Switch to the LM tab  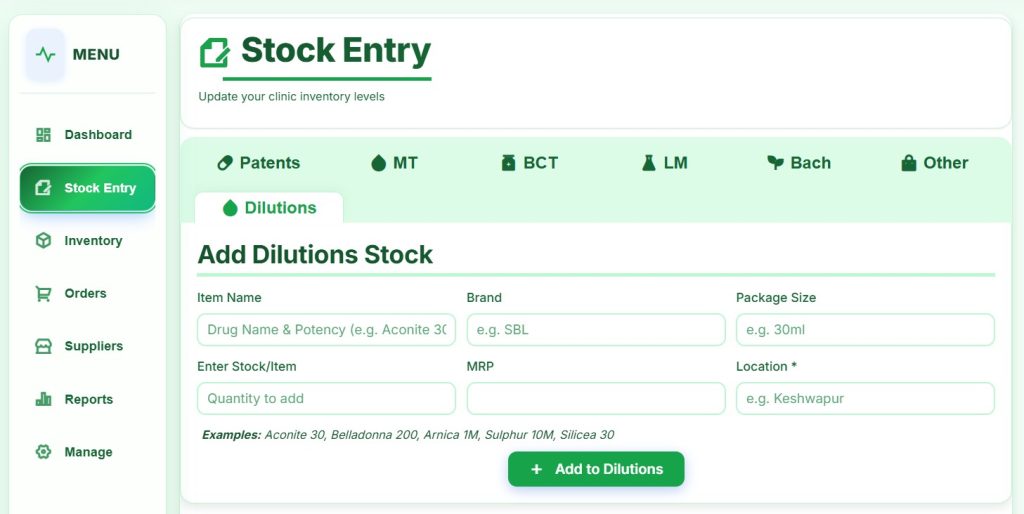coord(664,163)
